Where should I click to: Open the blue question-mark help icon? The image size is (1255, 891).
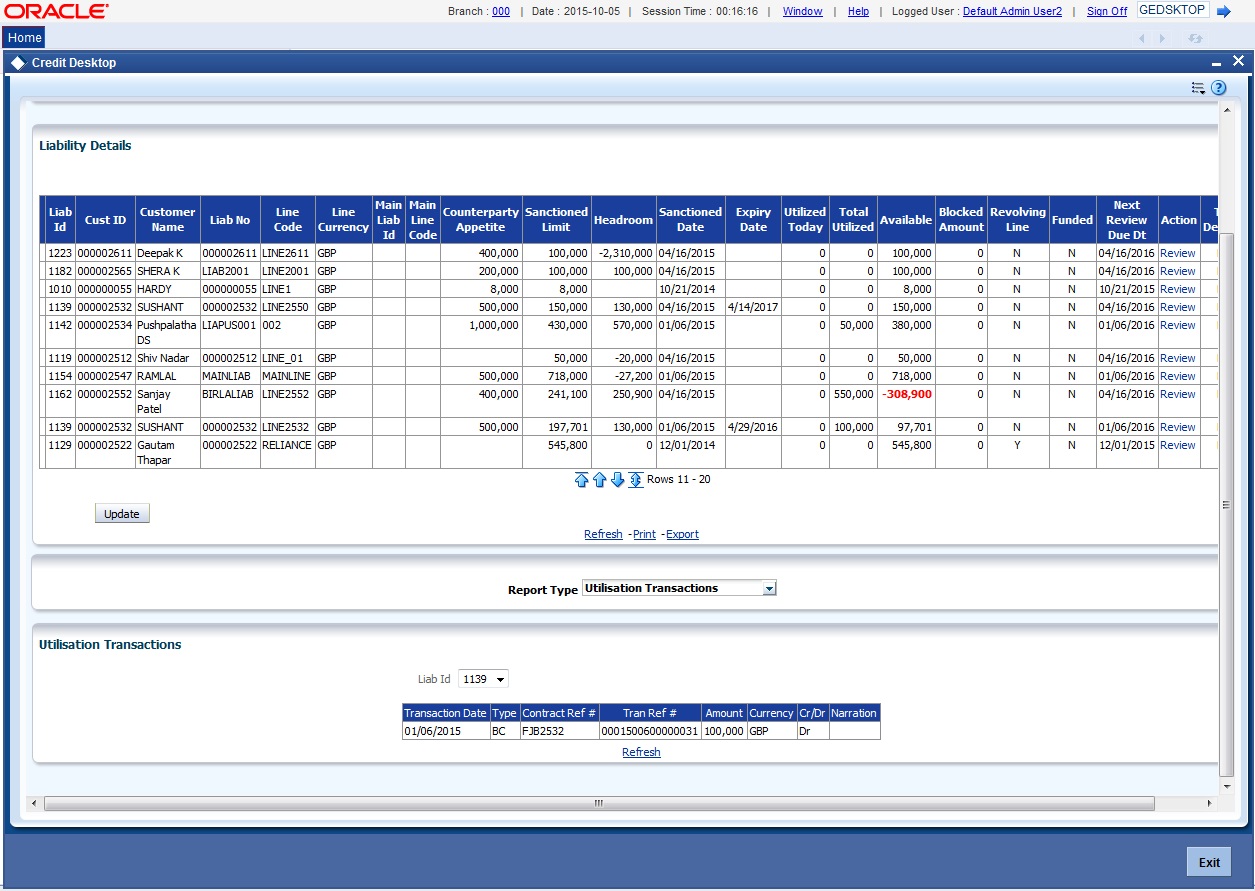tap(1219, 88)
